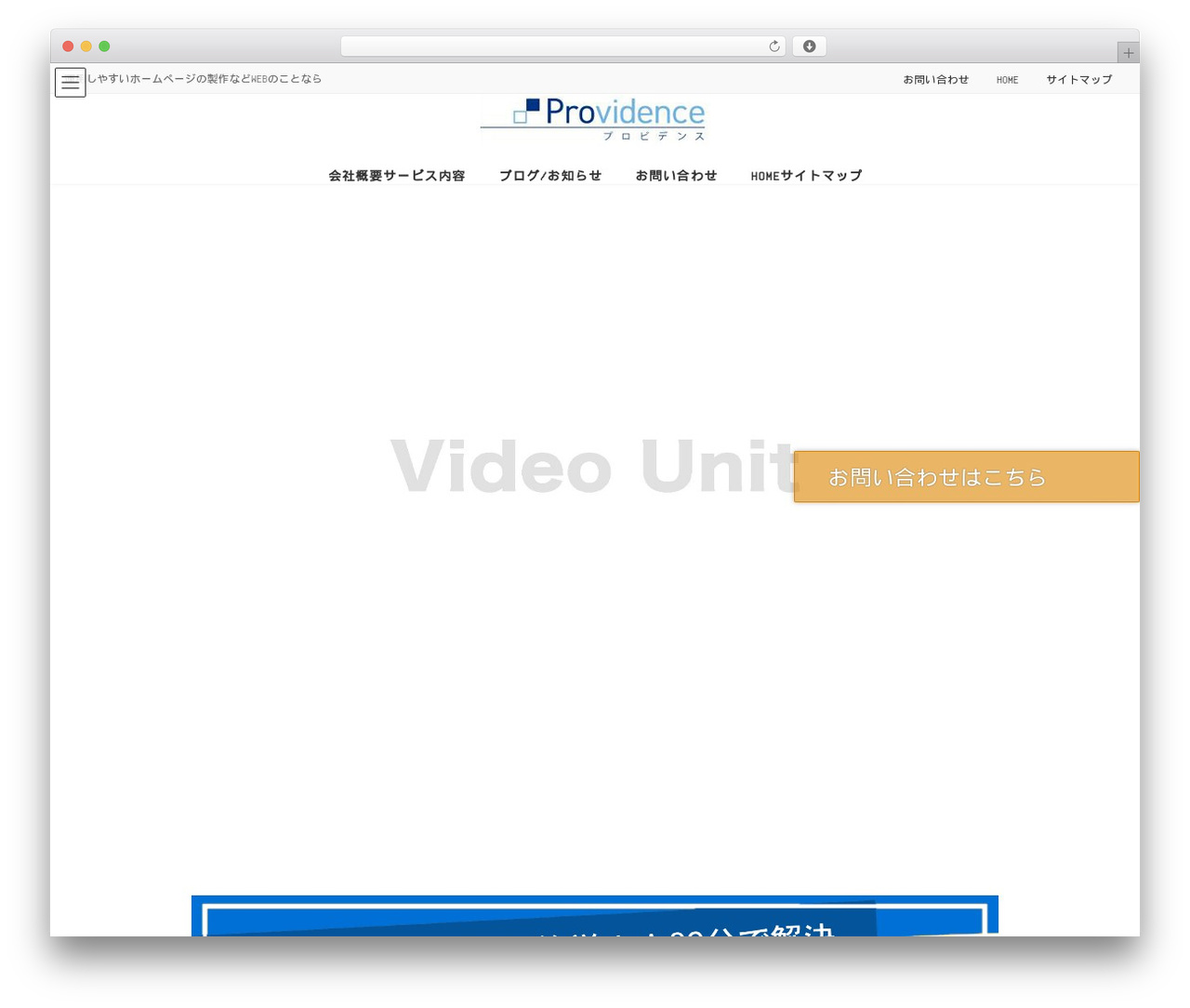Open サイトマップ link in top bar
Viewport: 1190px width, 1008px height.
(x=1078, y=80)
